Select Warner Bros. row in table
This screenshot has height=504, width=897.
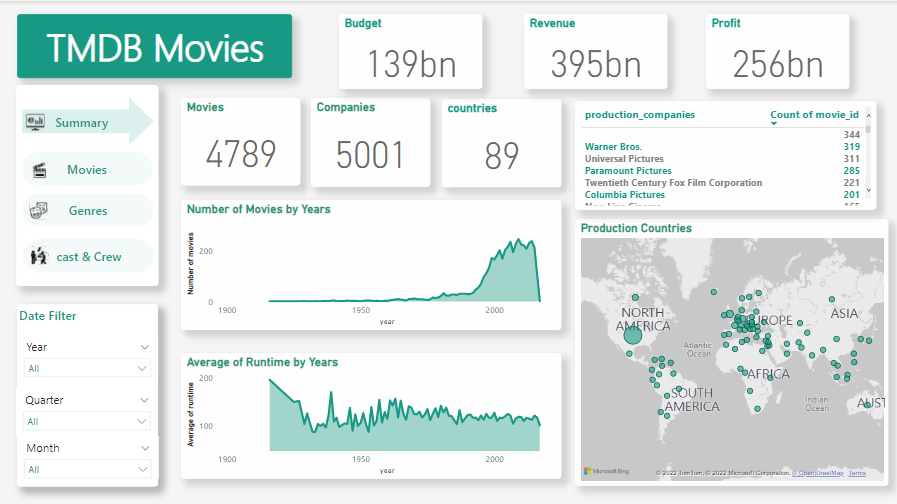coord(614,147)
